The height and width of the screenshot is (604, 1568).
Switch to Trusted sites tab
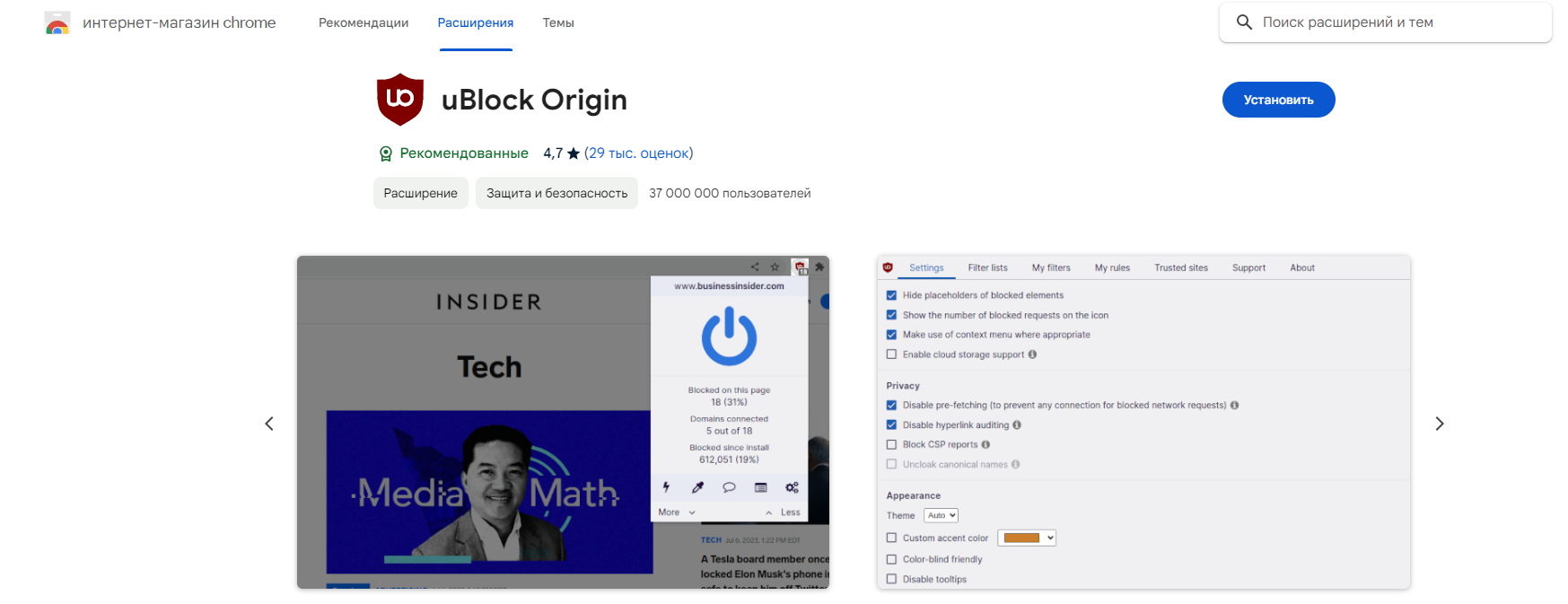(x=1181, y=268)
